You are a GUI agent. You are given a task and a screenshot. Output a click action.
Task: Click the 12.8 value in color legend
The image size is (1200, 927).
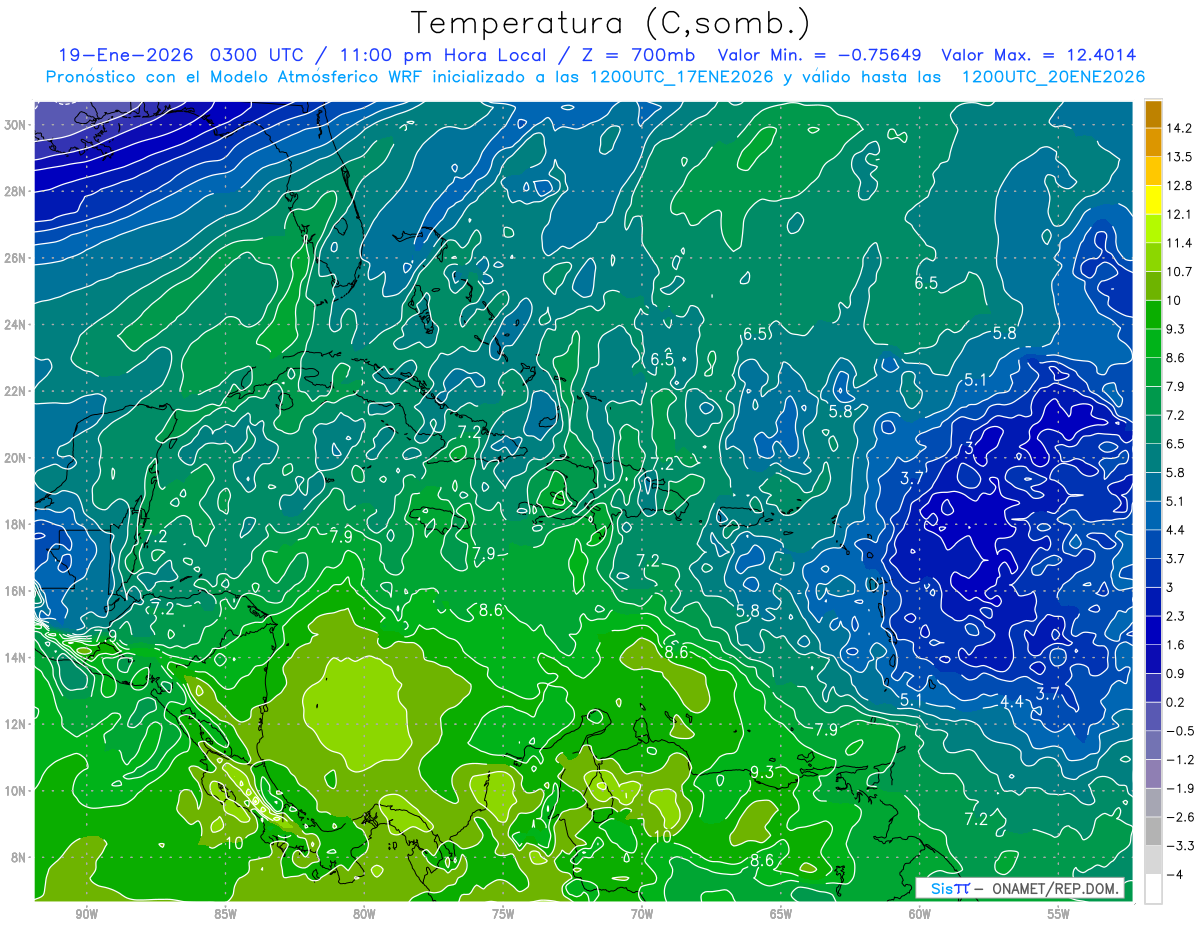(x=1179, y=185)
